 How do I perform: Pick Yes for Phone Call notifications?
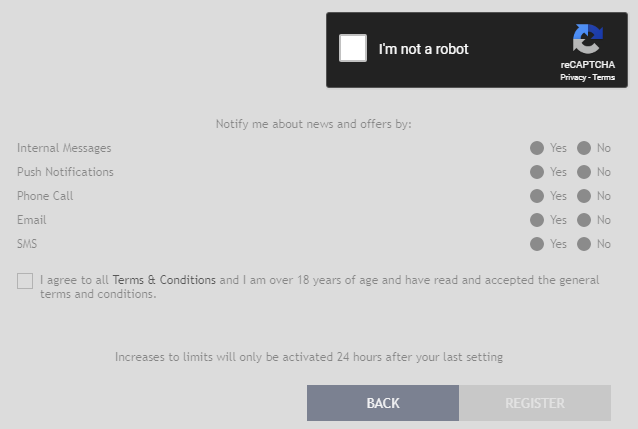[x=537, y=196]
